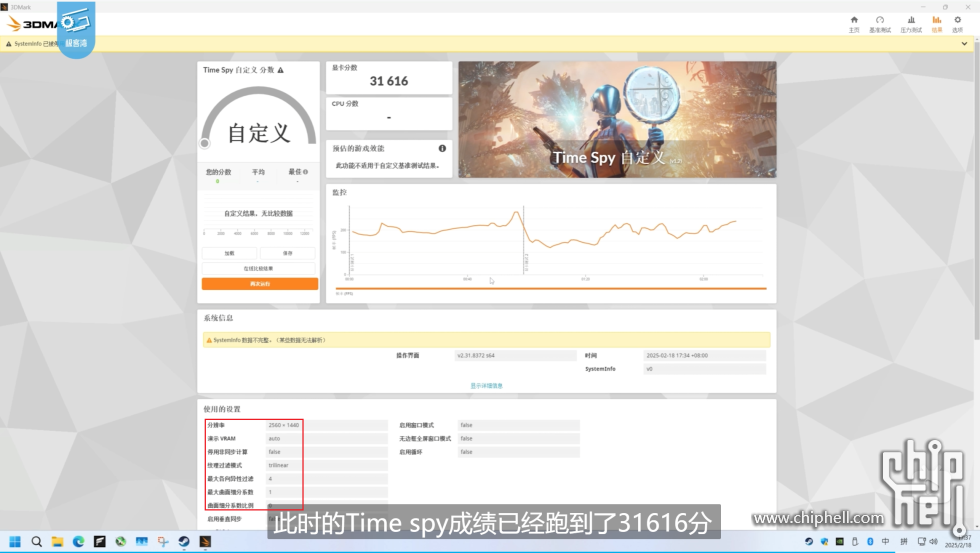Open Steam from the taskbar

click(x=184, y=542)
